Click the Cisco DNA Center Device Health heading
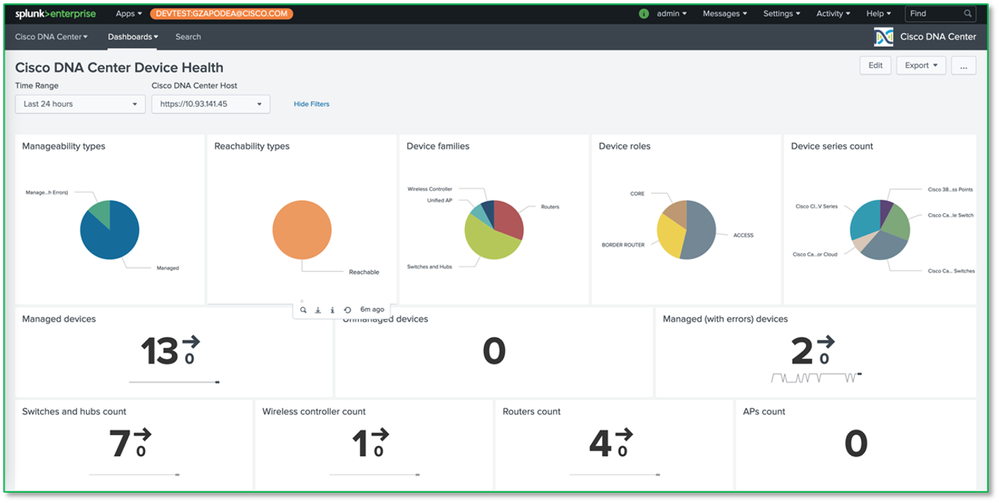Screen dimensions: 999x503 click(x=119, y=68)
